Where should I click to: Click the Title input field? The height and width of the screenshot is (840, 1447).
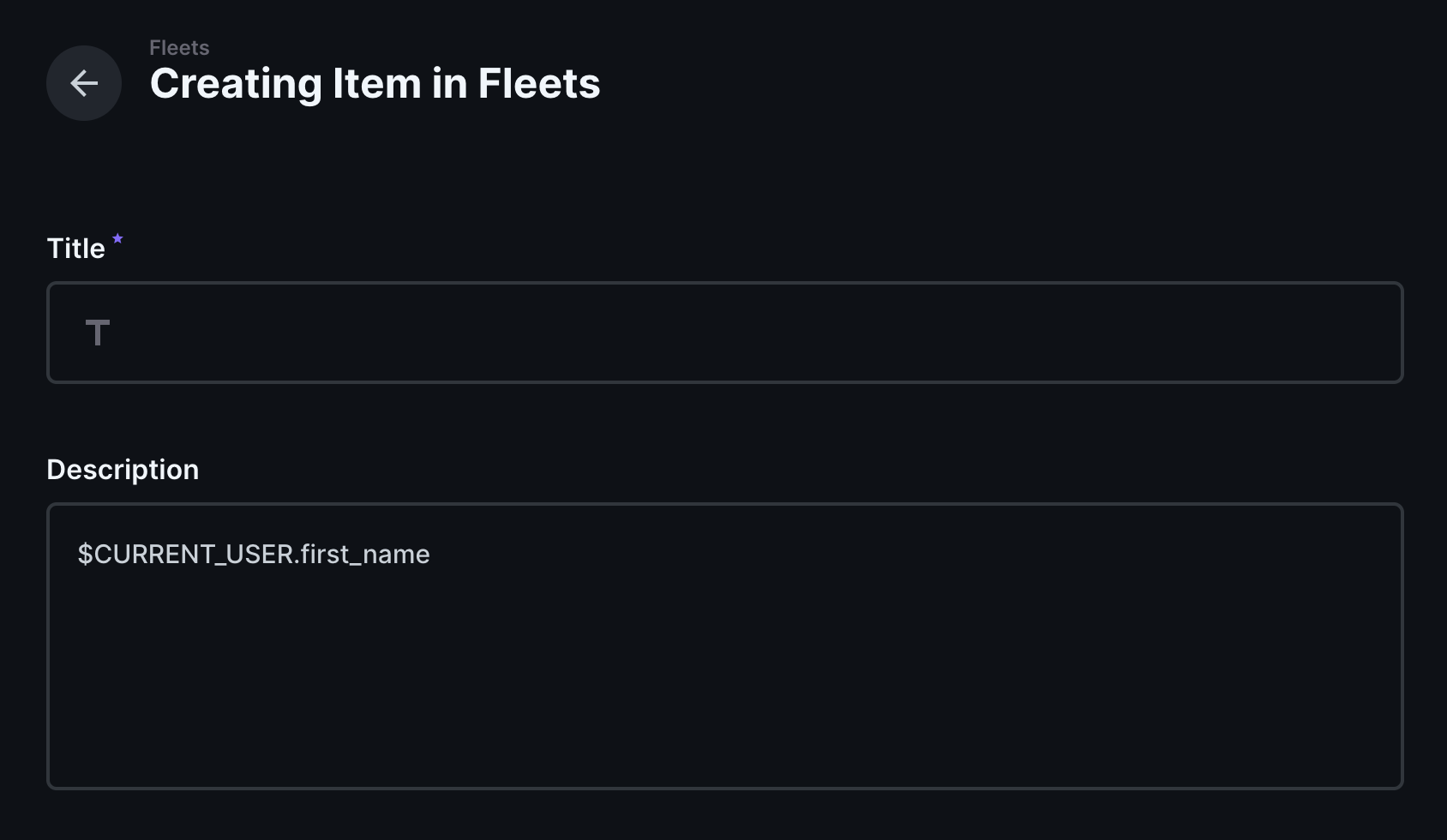point(724,333)
